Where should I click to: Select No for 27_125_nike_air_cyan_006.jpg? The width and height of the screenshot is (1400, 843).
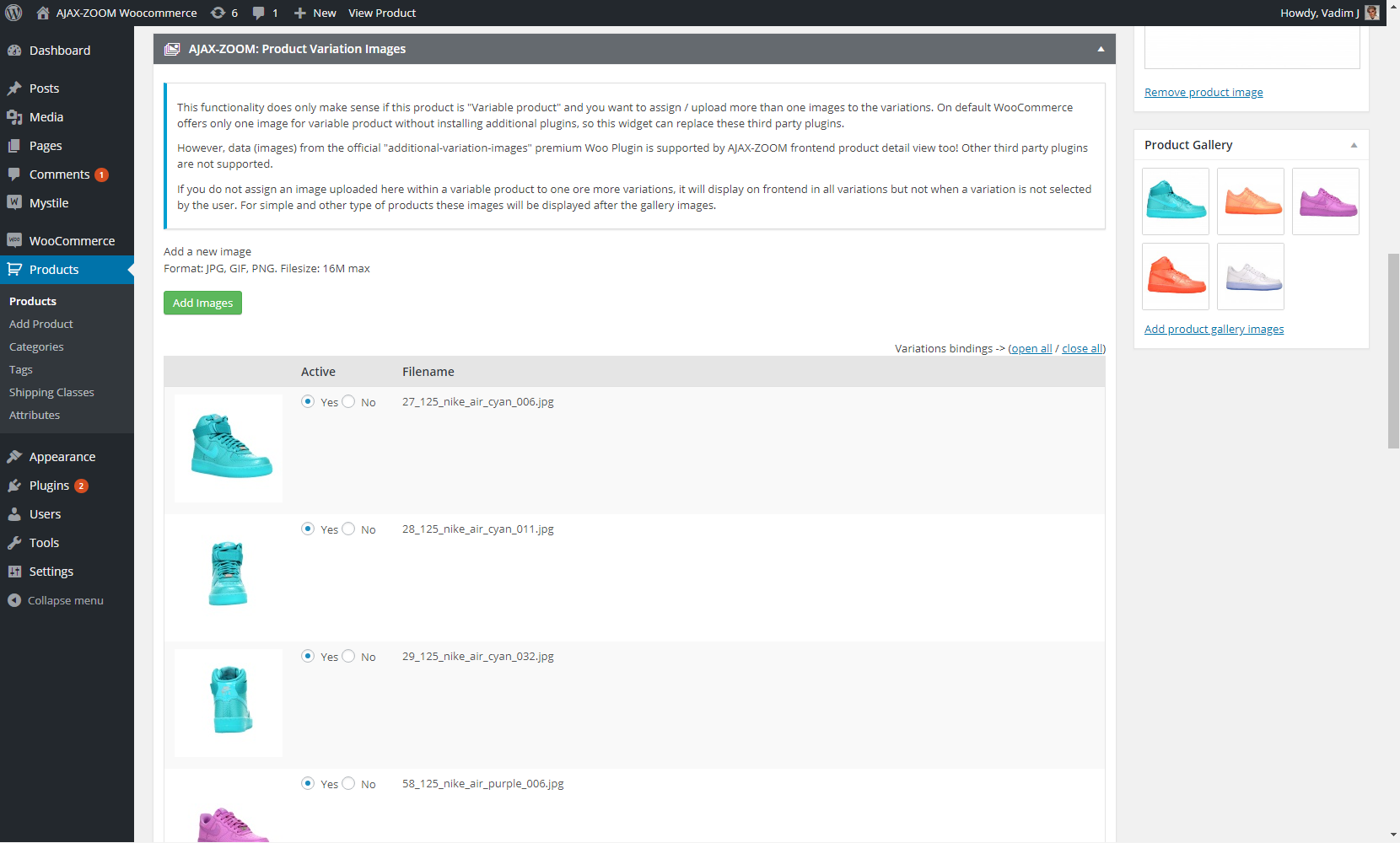[x=348, y=402]
